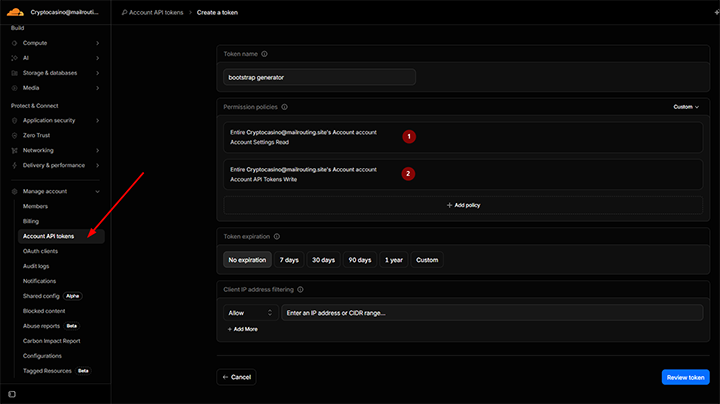720x404 pixels.
Task: Expand Storage & databases chevron
Action: point(97,73)
